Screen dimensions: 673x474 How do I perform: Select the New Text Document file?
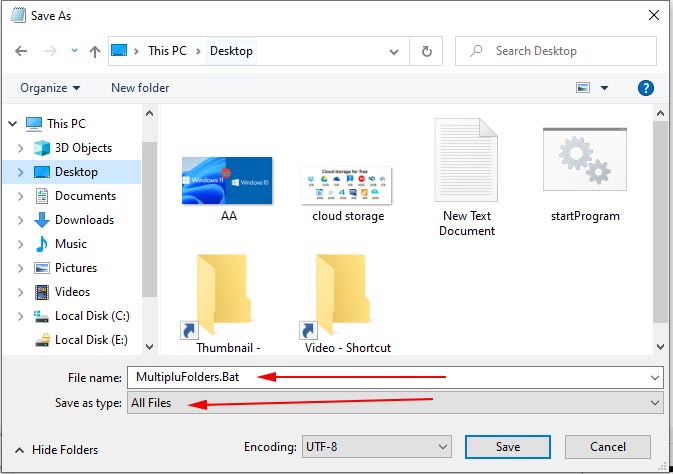[467, 177]
